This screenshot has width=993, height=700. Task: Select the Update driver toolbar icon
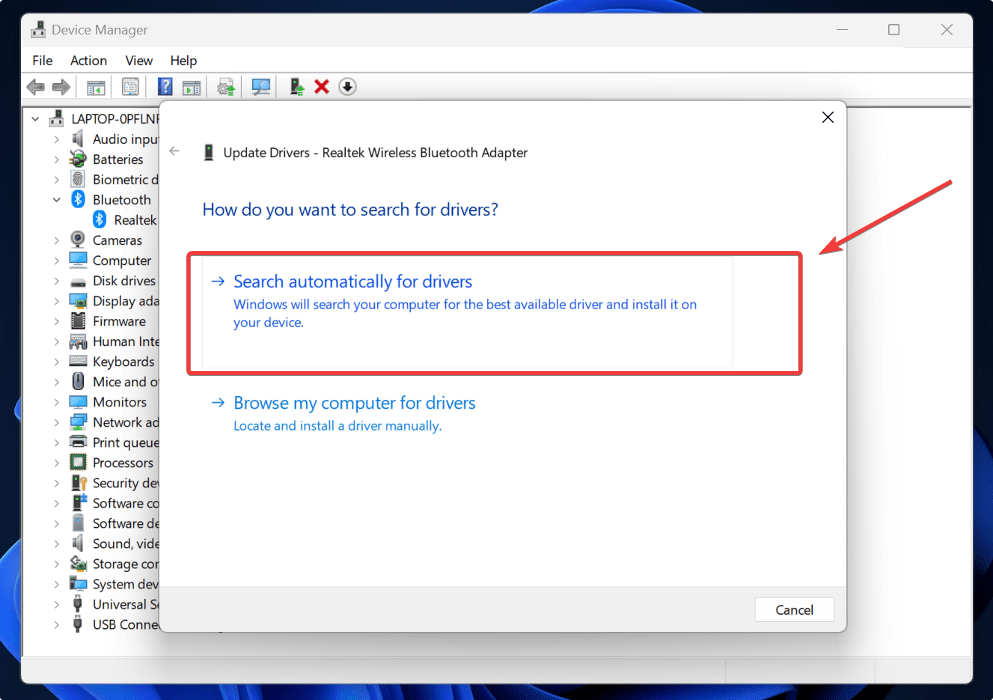click(225, 86)
